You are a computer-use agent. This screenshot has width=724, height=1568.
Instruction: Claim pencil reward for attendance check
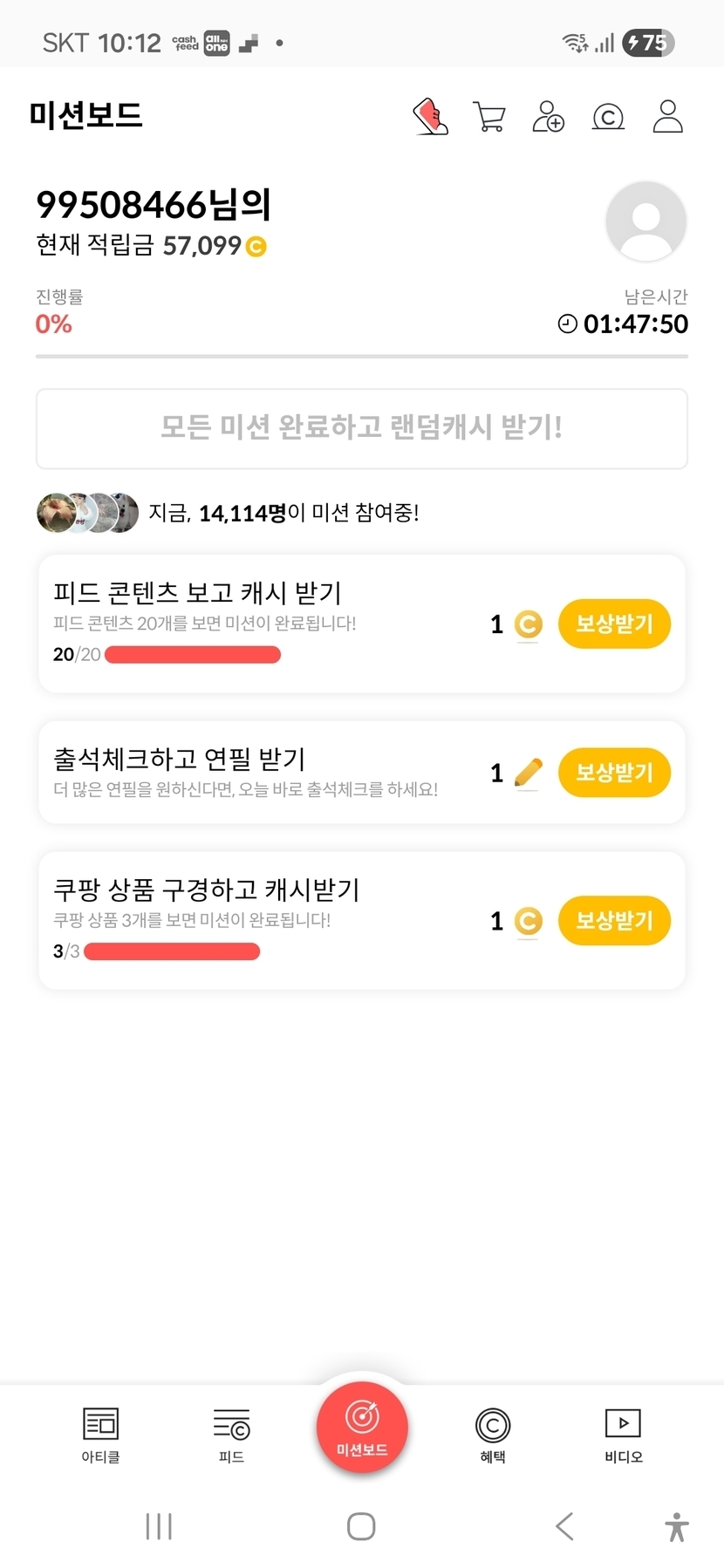[x=614, y=772]
